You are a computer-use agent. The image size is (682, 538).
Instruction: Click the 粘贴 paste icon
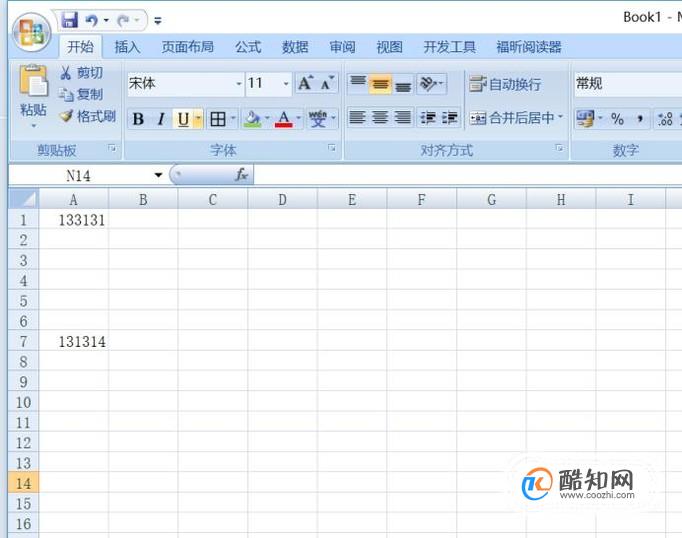tap(33, 81)
